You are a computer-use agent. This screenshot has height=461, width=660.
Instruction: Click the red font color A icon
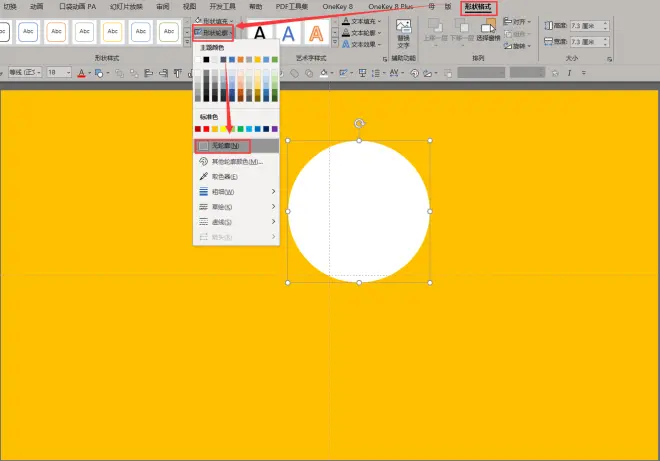coord(82,73)
